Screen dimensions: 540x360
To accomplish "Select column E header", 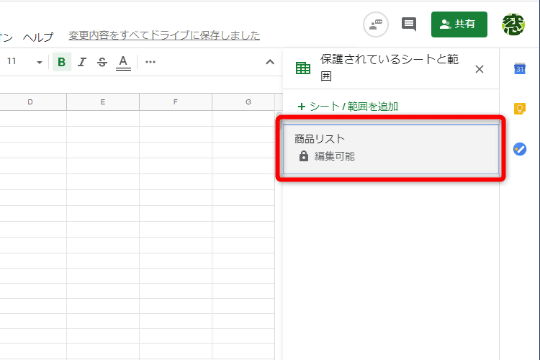I will click(103, 102).
